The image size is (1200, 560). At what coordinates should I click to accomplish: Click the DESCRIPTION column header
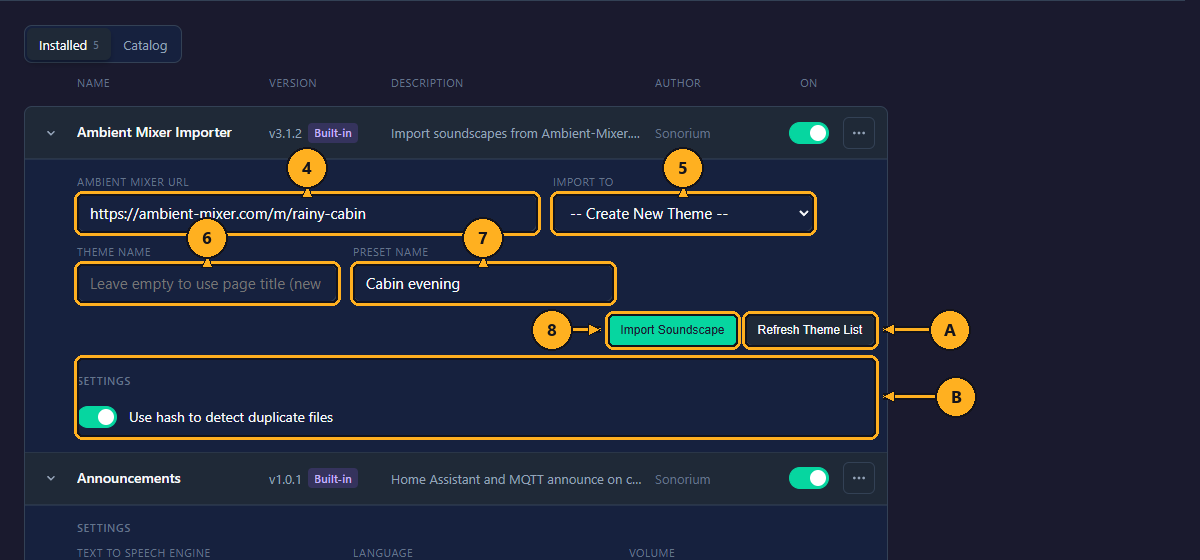(x=427, y=83)
